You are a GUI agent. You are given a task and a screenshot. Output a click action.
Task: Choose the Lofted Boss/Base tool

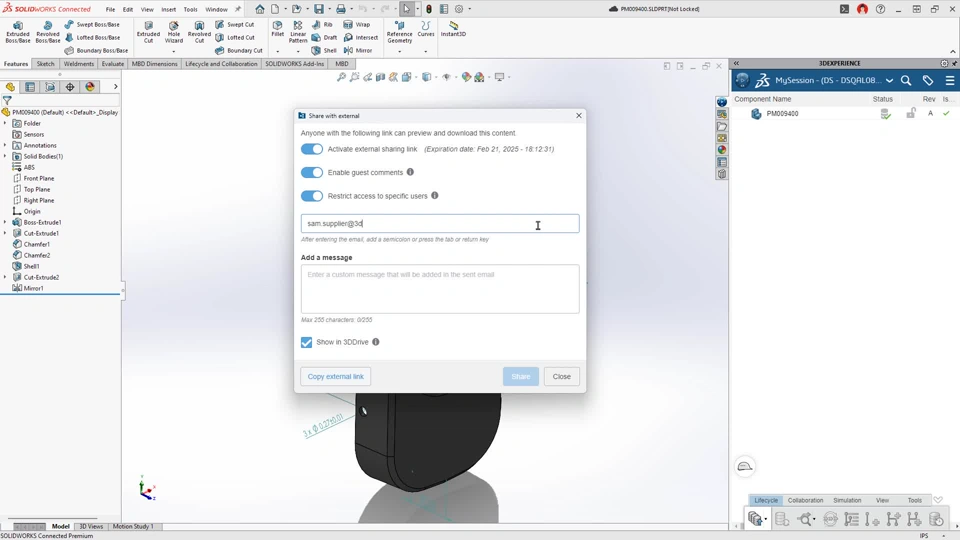pyautogui.click(x=92, y=37)
